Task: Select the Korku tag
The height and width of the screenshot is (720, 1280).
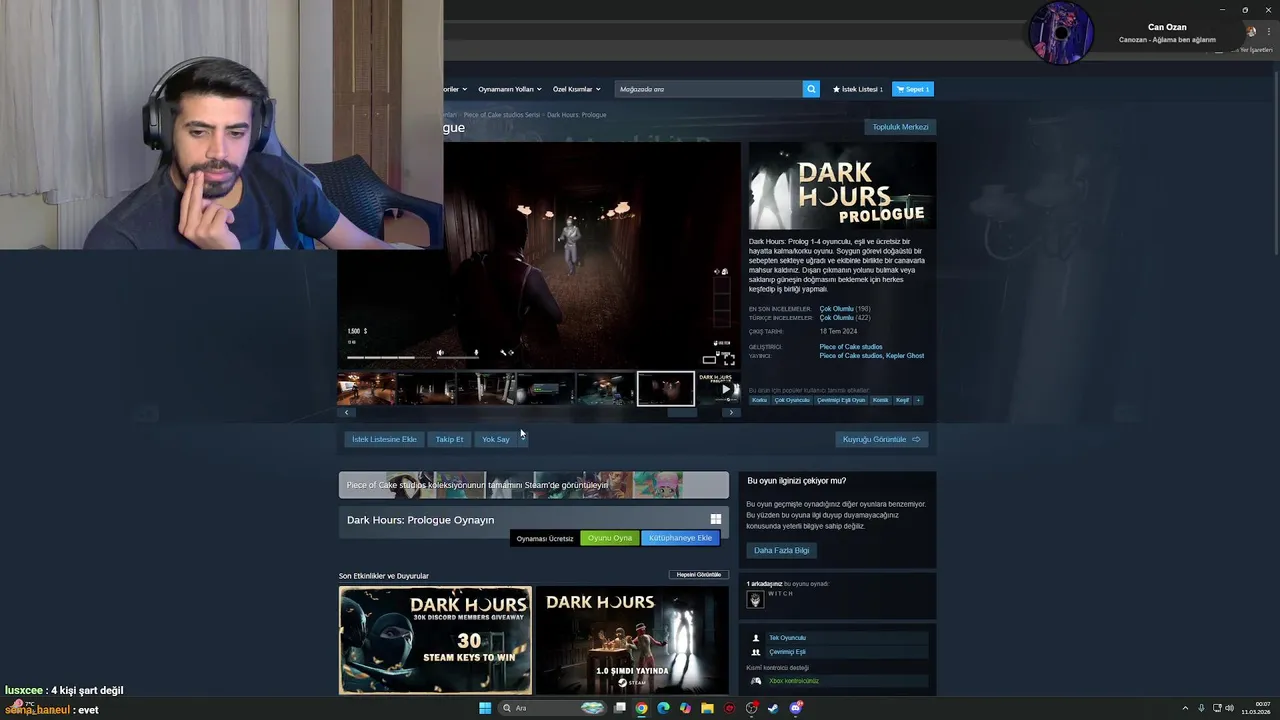Action: [760, 400]
